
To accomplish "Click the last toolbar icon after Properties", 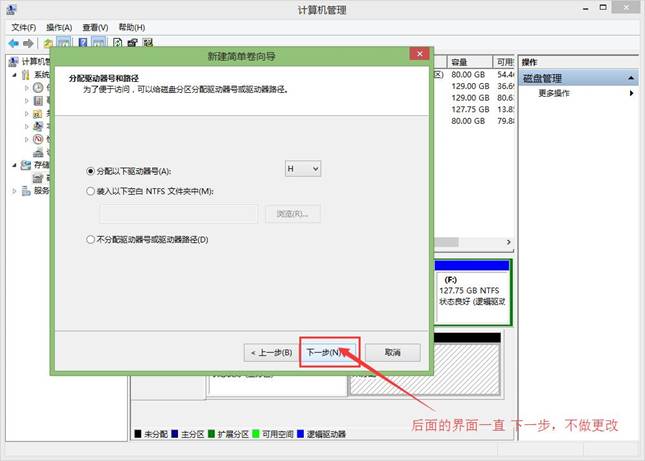I will (x=148, y=43).
